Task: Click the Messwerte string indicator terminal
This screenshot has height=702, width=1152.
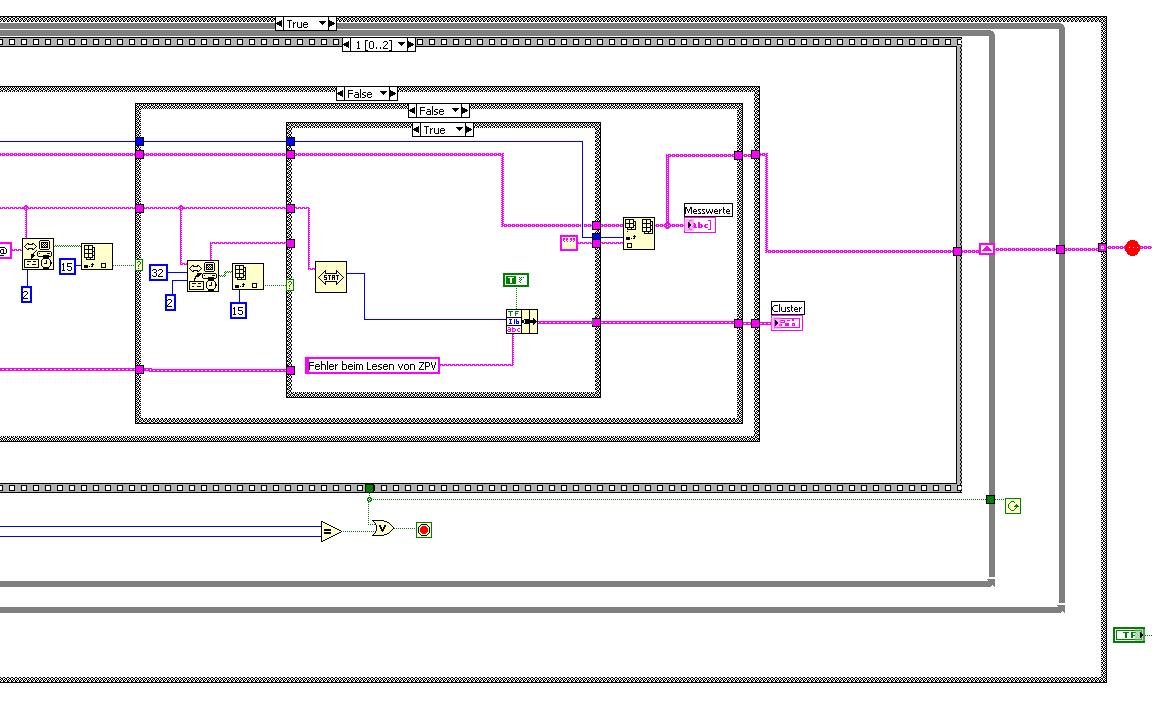Action: click(x=699, y=225)
